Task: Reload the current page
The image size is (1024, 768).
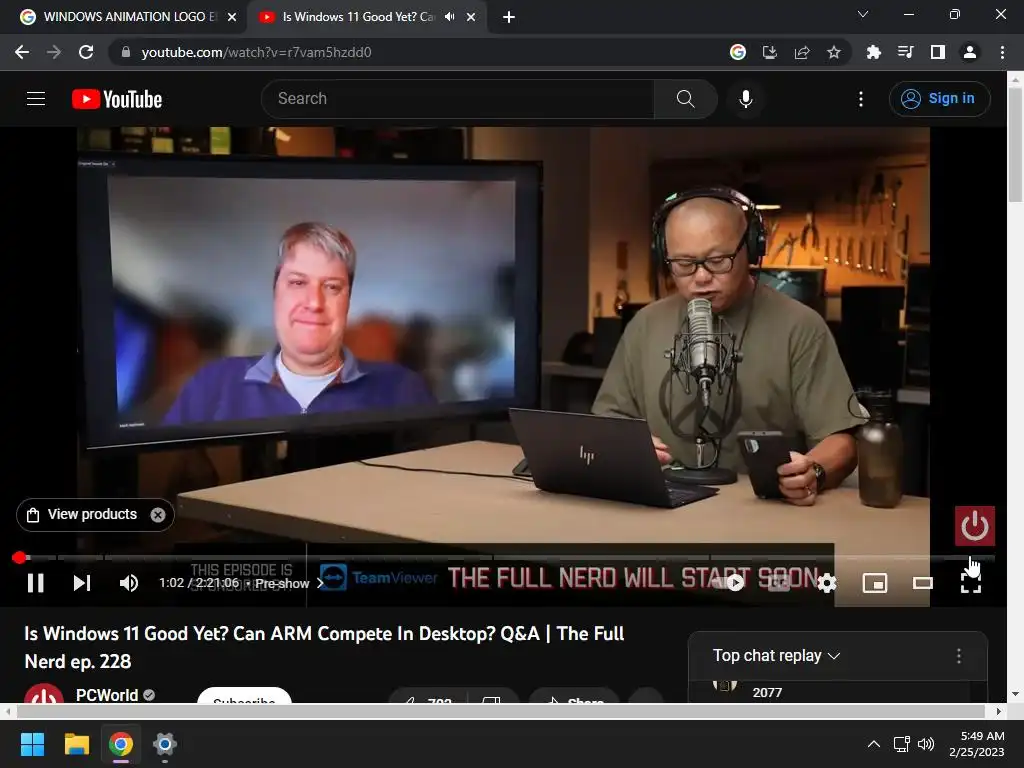Action: (86, 52)
